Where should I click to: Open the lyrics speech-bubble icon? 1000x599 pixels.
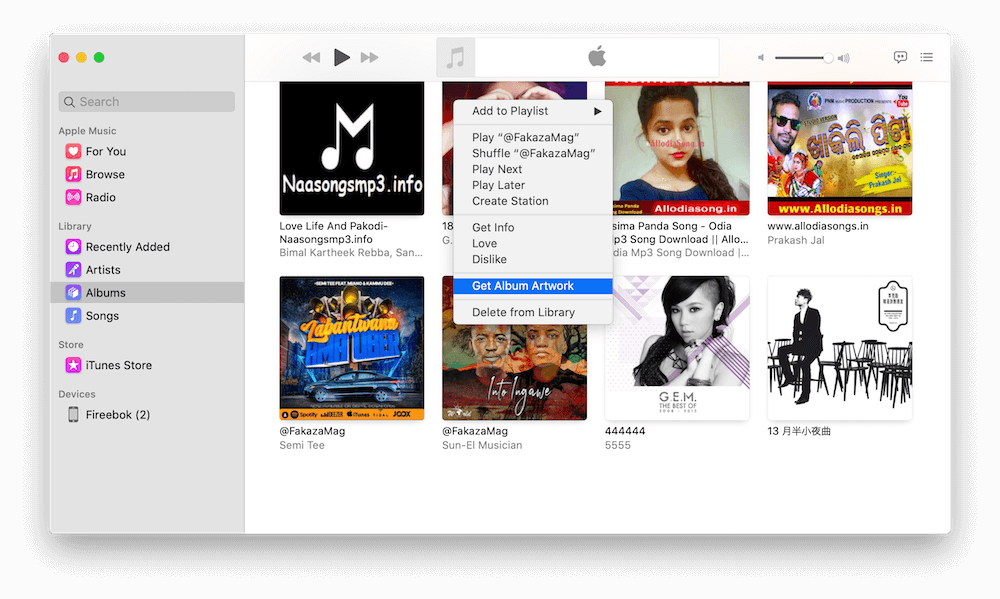point(900,57)
